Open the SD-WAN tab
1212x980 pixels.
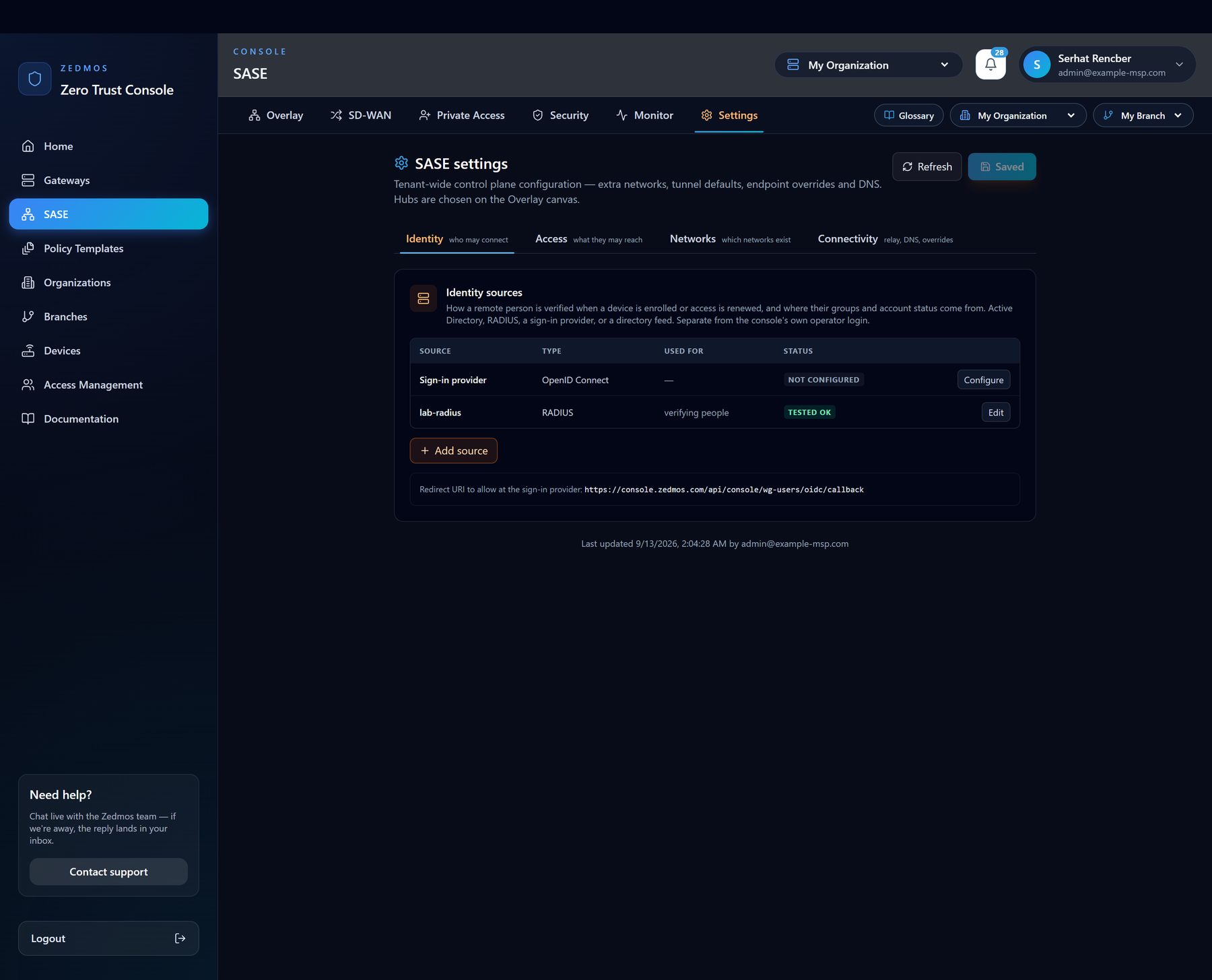[361, 115]
